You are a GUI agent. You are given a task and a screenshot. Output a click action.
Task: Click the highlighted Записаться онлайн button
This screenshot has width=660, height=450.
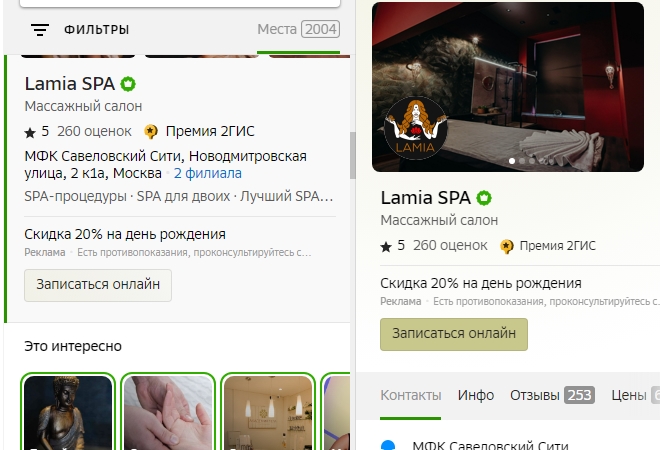pyautogui.click(x=454, y=334)
